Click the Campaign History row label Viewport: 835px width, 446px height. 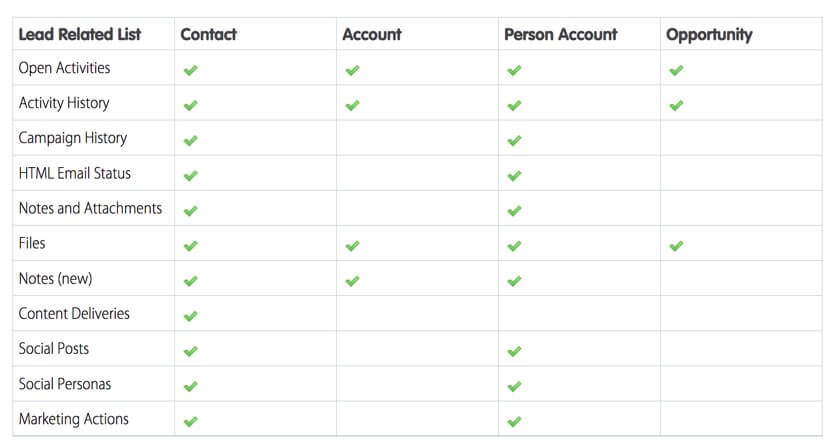click(x=72, y=138)
